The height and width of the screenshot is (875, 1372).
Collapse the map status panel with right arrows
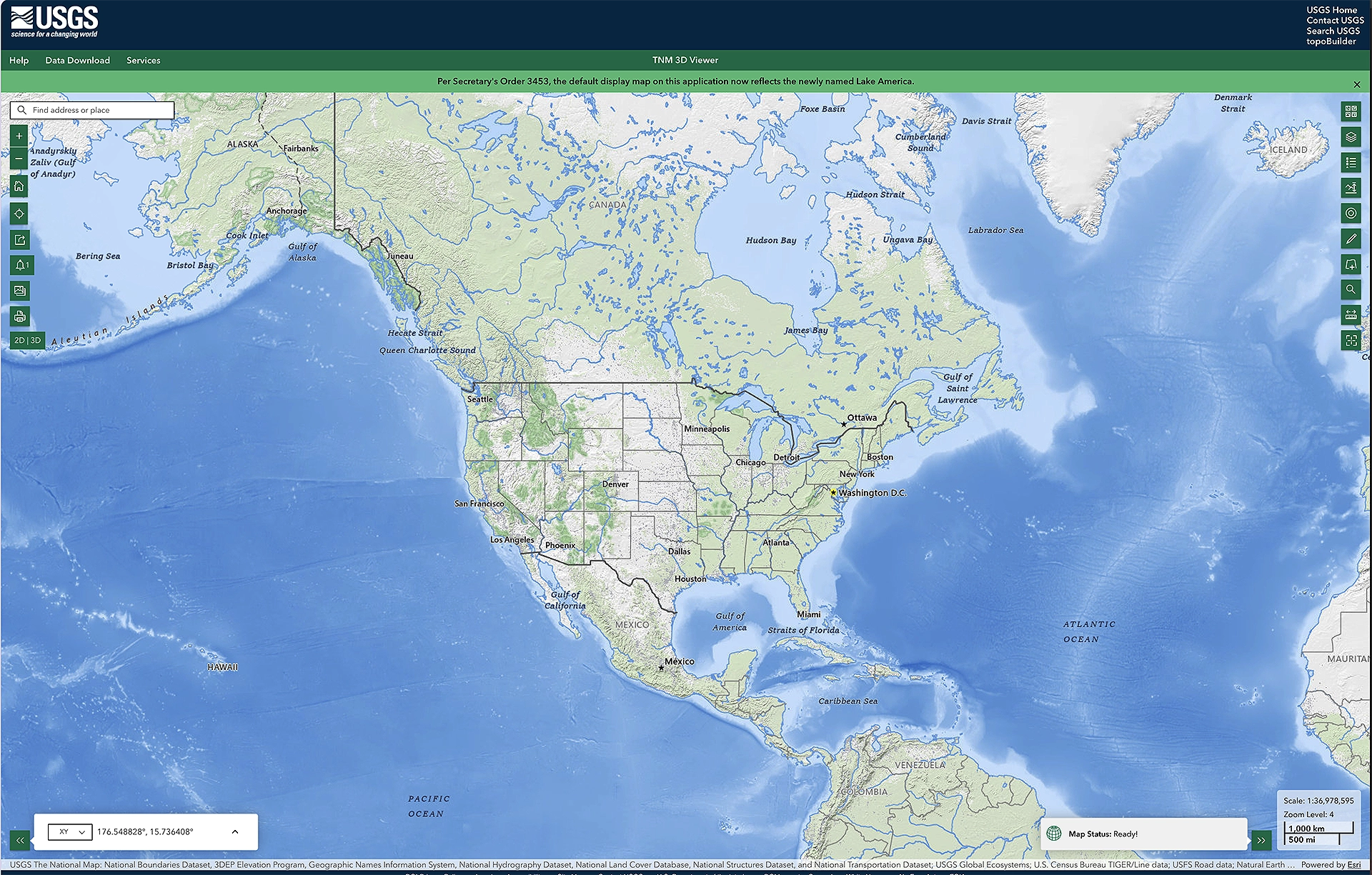coord(1261,840)
